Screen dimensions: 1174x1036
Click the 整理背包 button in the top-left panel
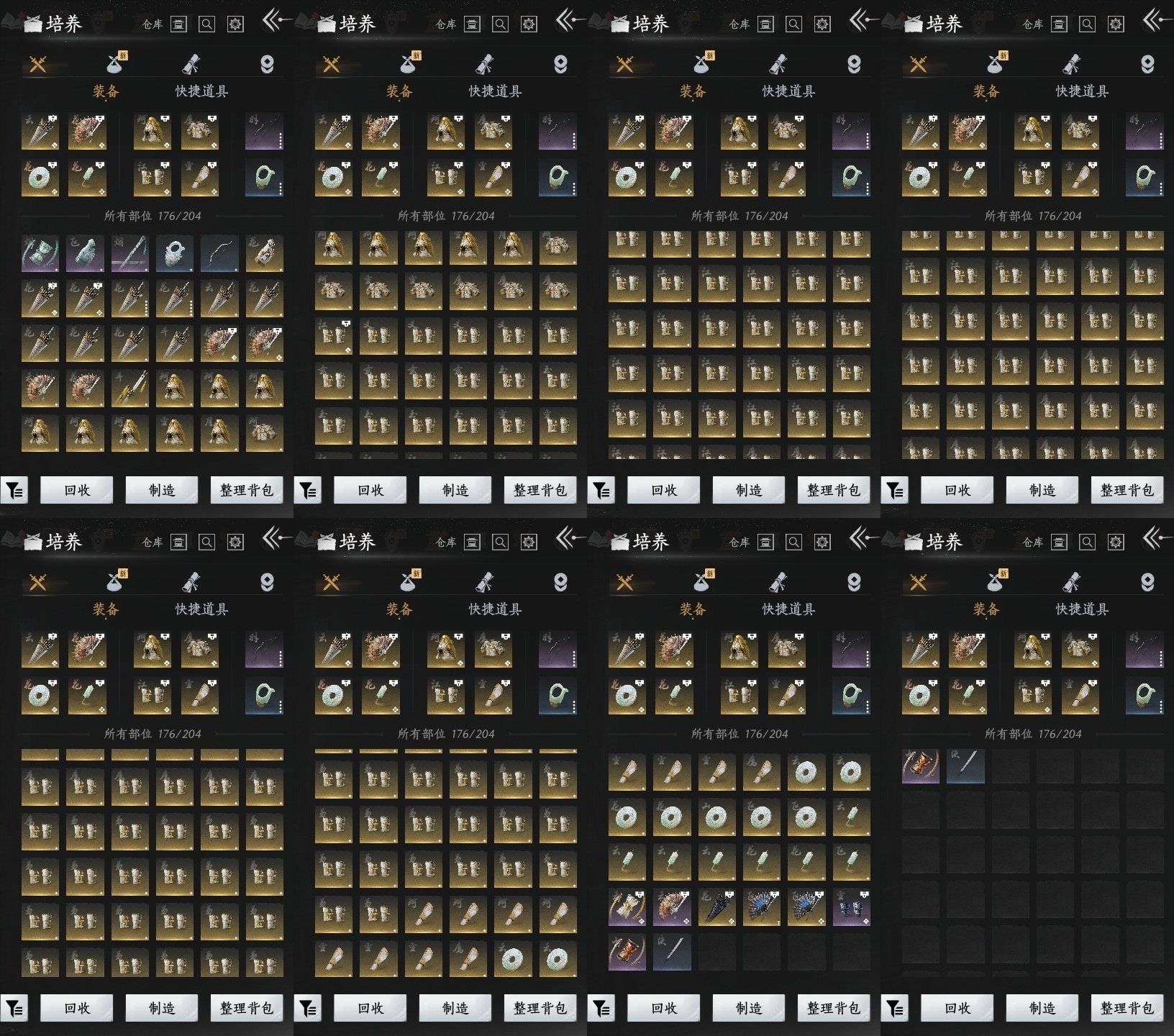247,490
